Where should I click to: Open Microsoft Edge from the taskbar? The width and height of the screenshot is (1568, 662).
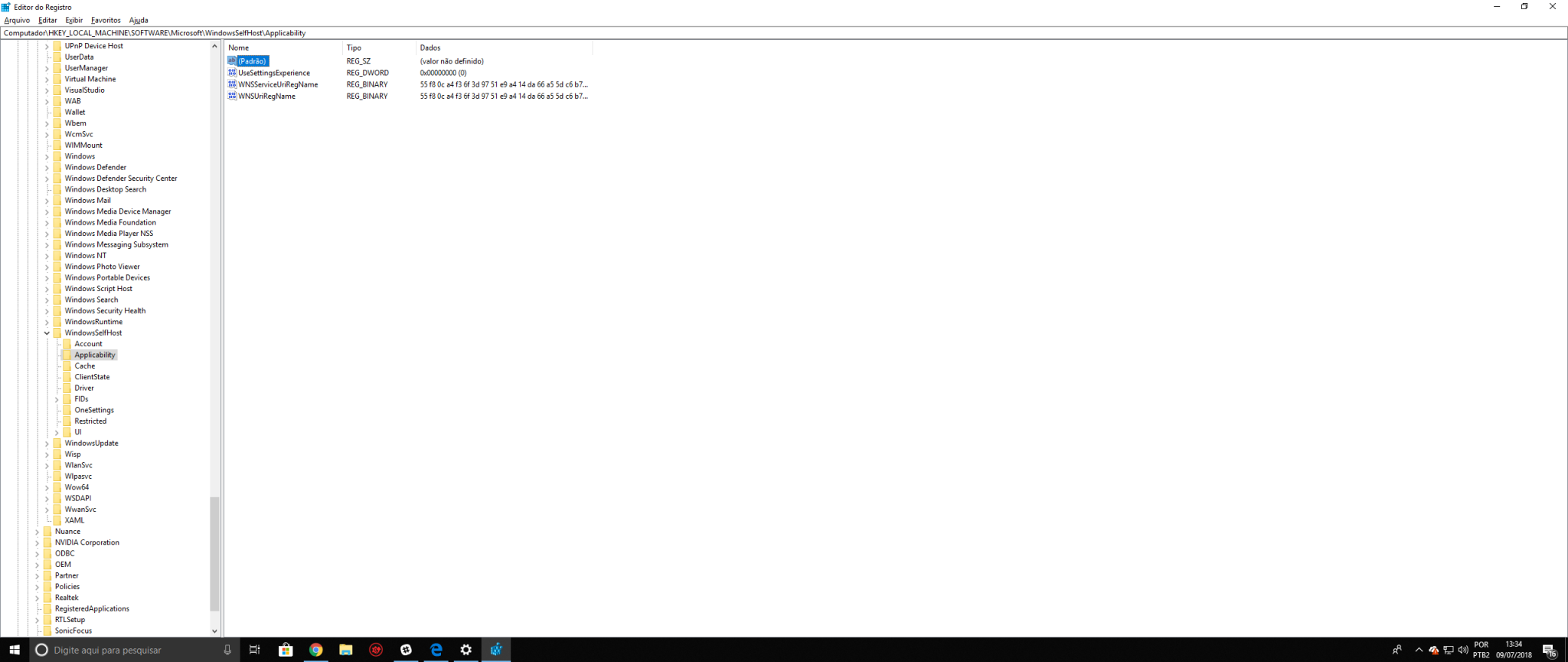pos(436,650)
